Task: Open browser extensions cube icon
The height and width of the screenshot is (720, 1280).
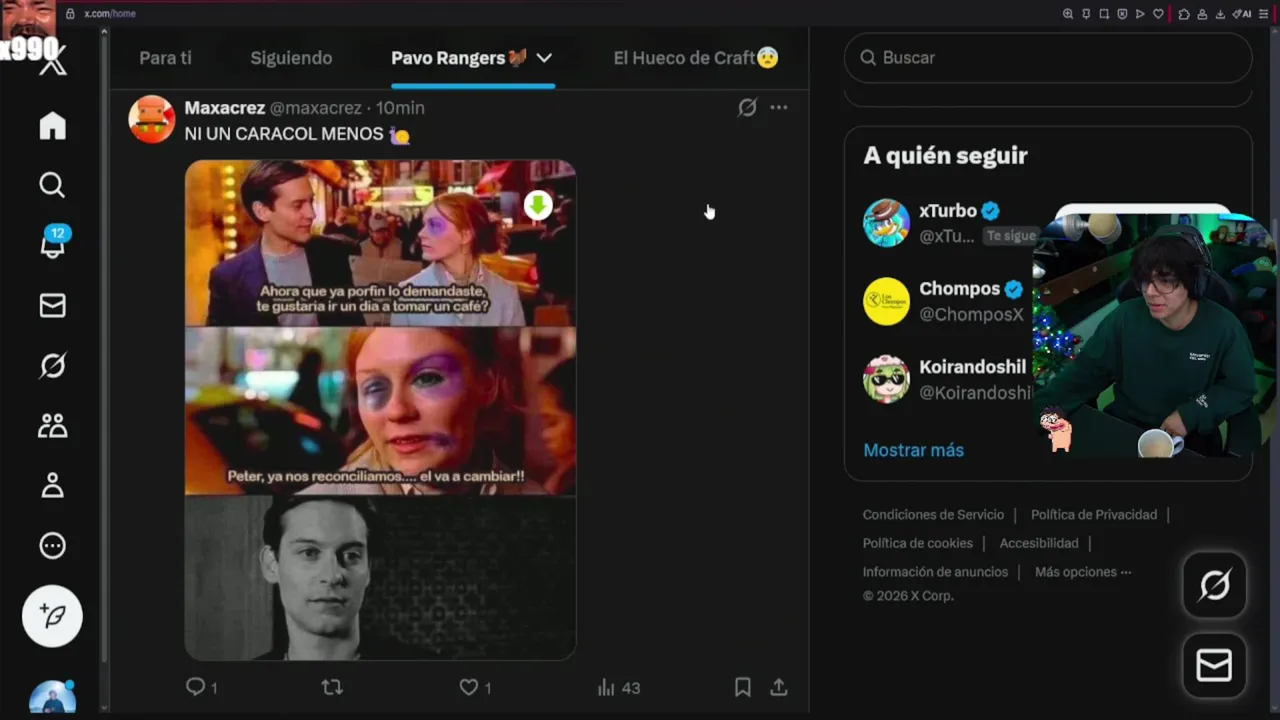Action: pyautogui.click(x=1184, y=14)
